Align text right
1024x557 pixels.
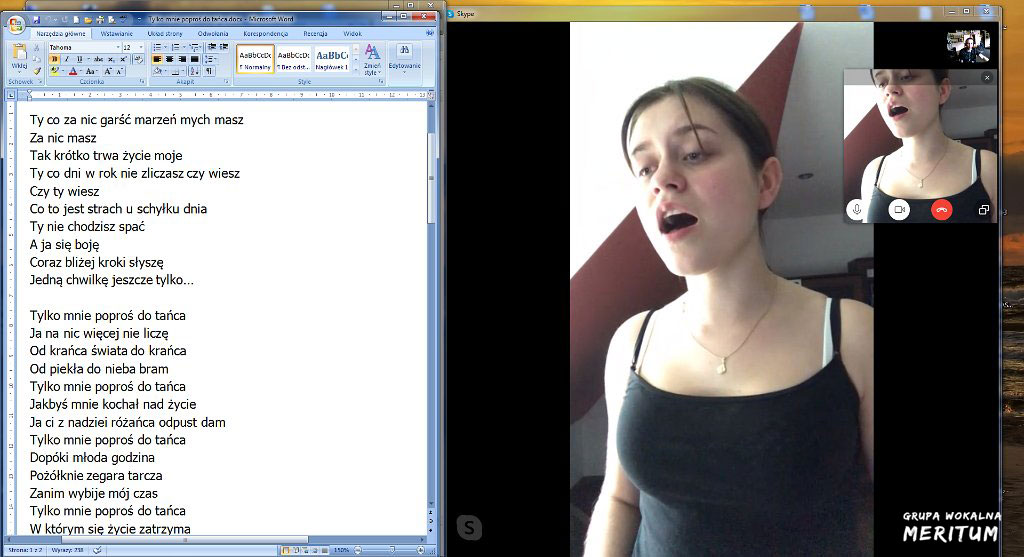point(182,59)
